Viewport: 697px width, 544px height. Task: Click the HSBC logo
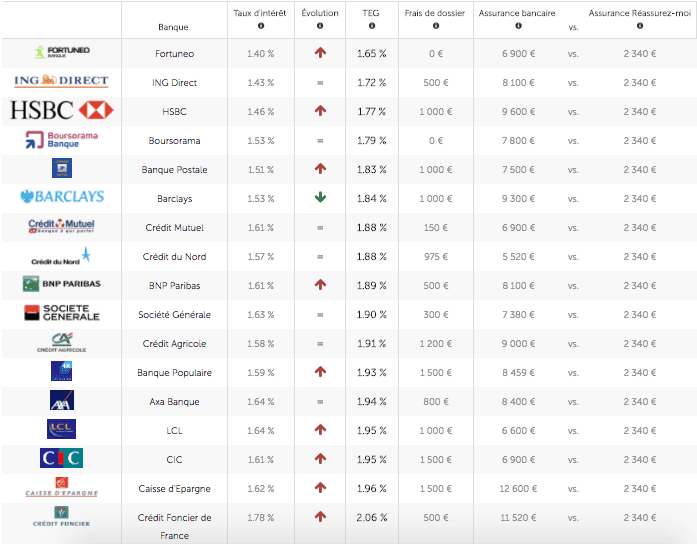point(62,110)
